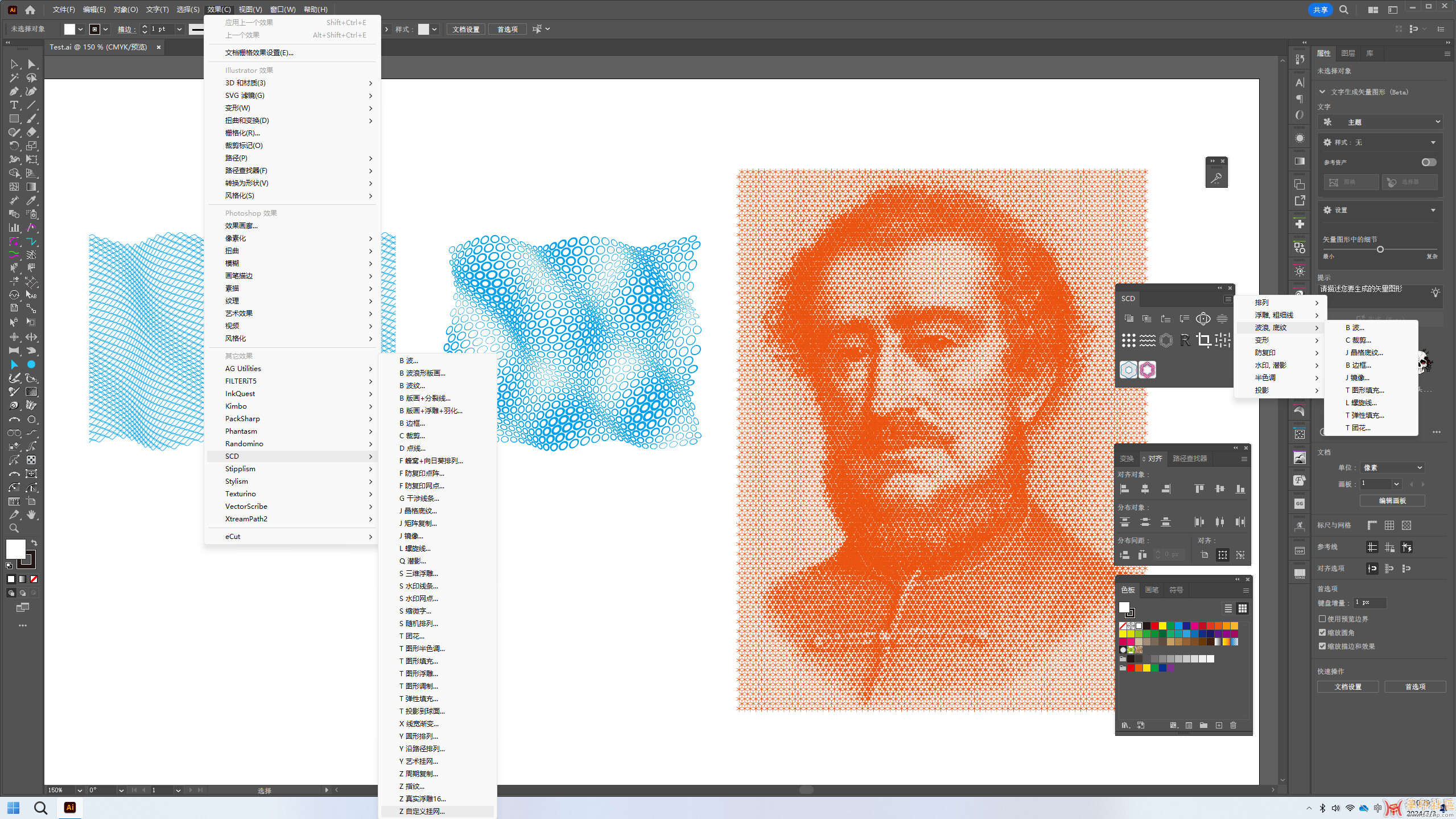Expand the 设置 section chevron
The width and height of the screenshot is (1456, 819).
pos(1433,210)
